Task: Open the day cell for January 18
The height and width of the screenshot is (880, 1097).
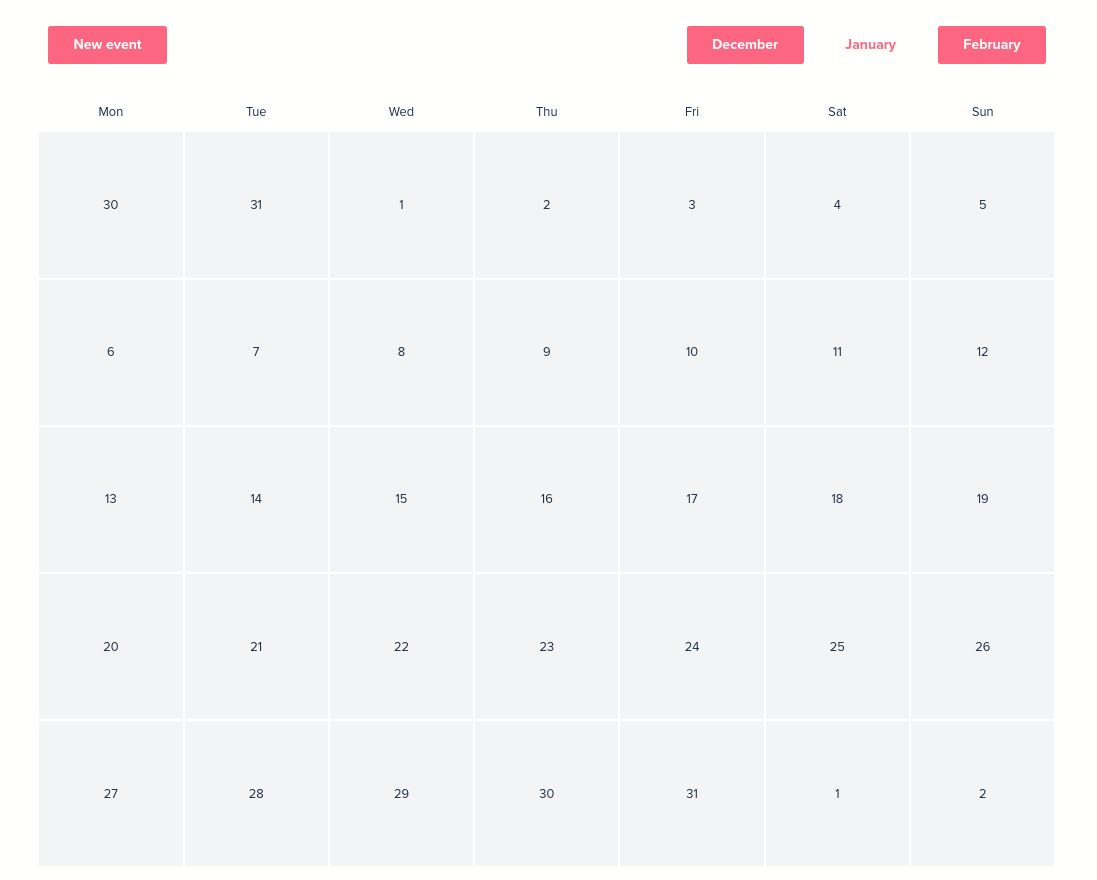Action: pyautogui.click(x=837, y=499)
